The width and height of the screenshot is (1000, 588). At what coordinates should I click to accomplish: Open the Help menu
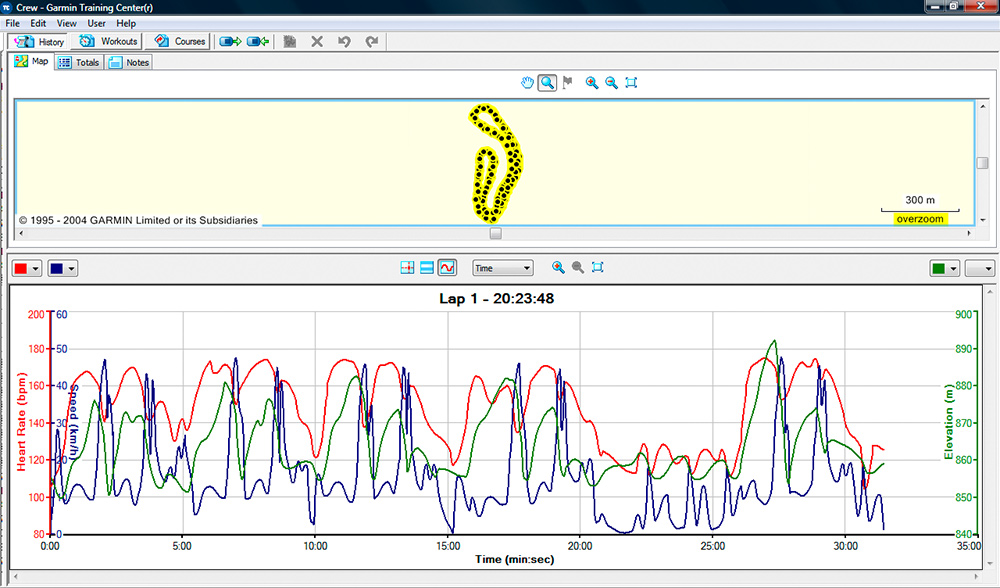126,23
